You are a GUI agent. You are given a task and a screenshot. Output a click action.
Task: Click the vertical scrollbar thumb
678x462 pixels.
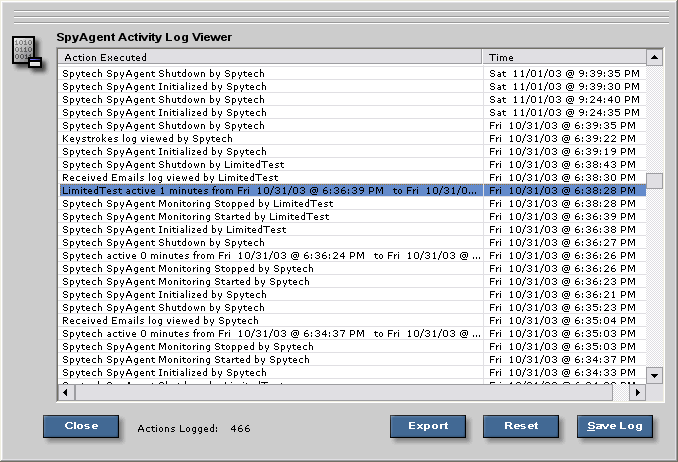(655, 181)
